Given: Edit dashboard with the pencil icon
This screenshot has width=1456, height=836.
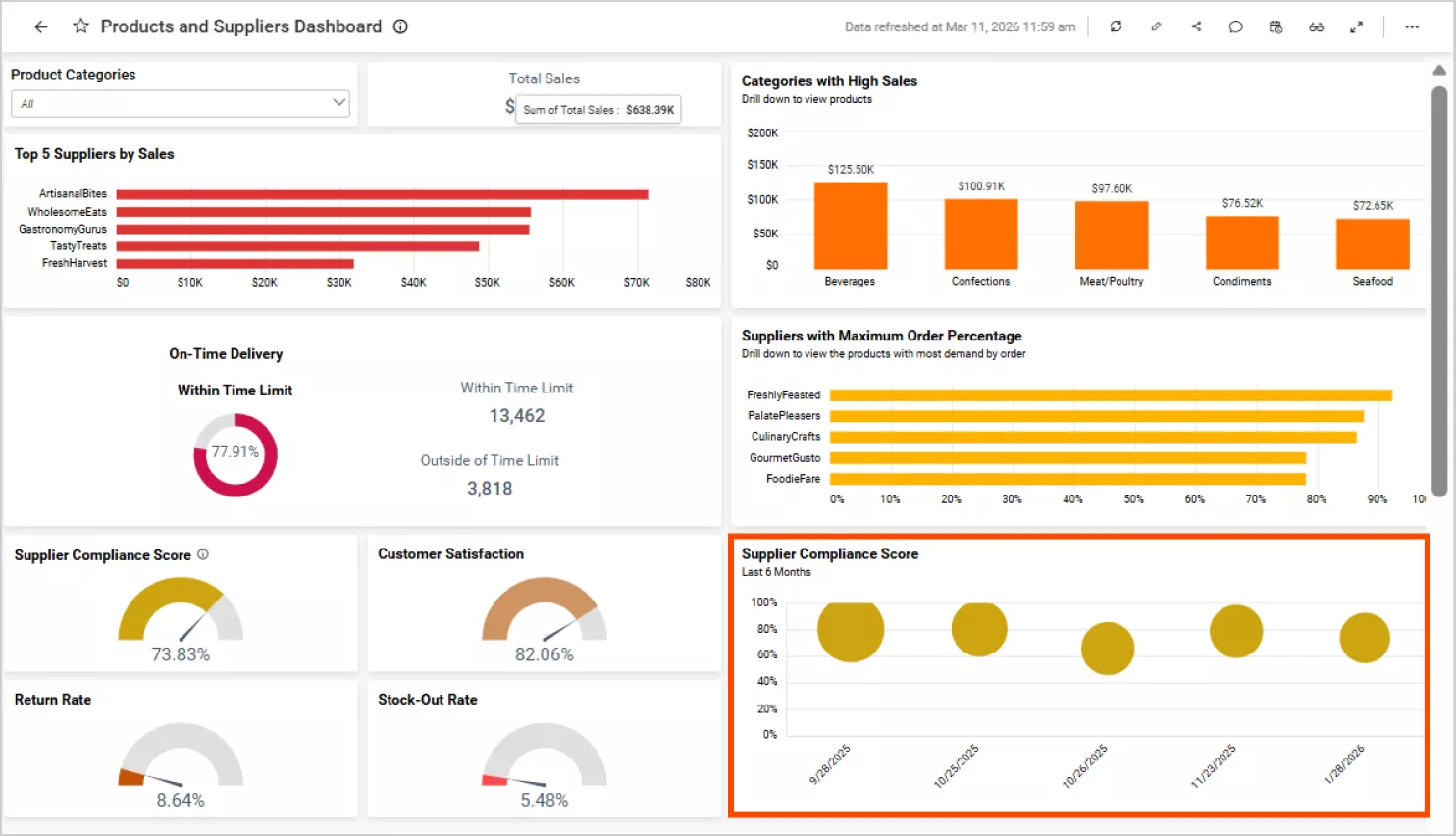Looking at the screenshot, I should (1156, 26).
